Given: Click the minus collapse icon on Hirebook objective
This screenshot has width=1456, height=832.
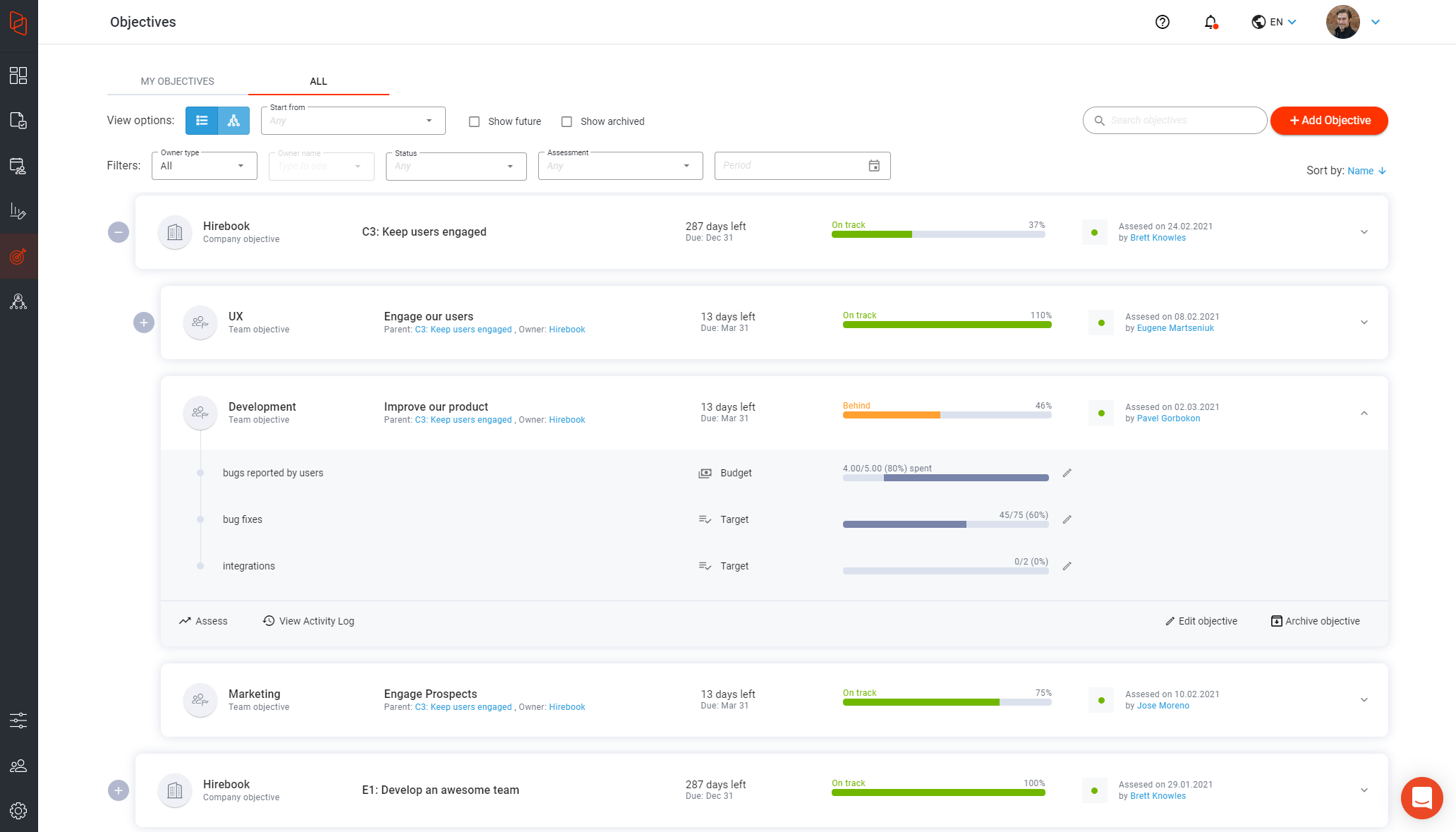Looking at the screenshot, I should [x=118, y=231].
